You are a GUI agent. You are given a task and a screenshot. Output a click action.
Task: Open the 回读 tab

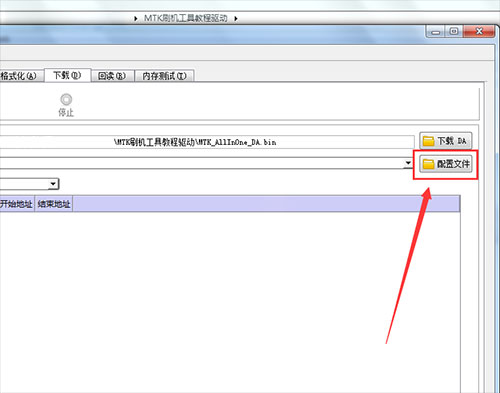(x=112, y=76)
